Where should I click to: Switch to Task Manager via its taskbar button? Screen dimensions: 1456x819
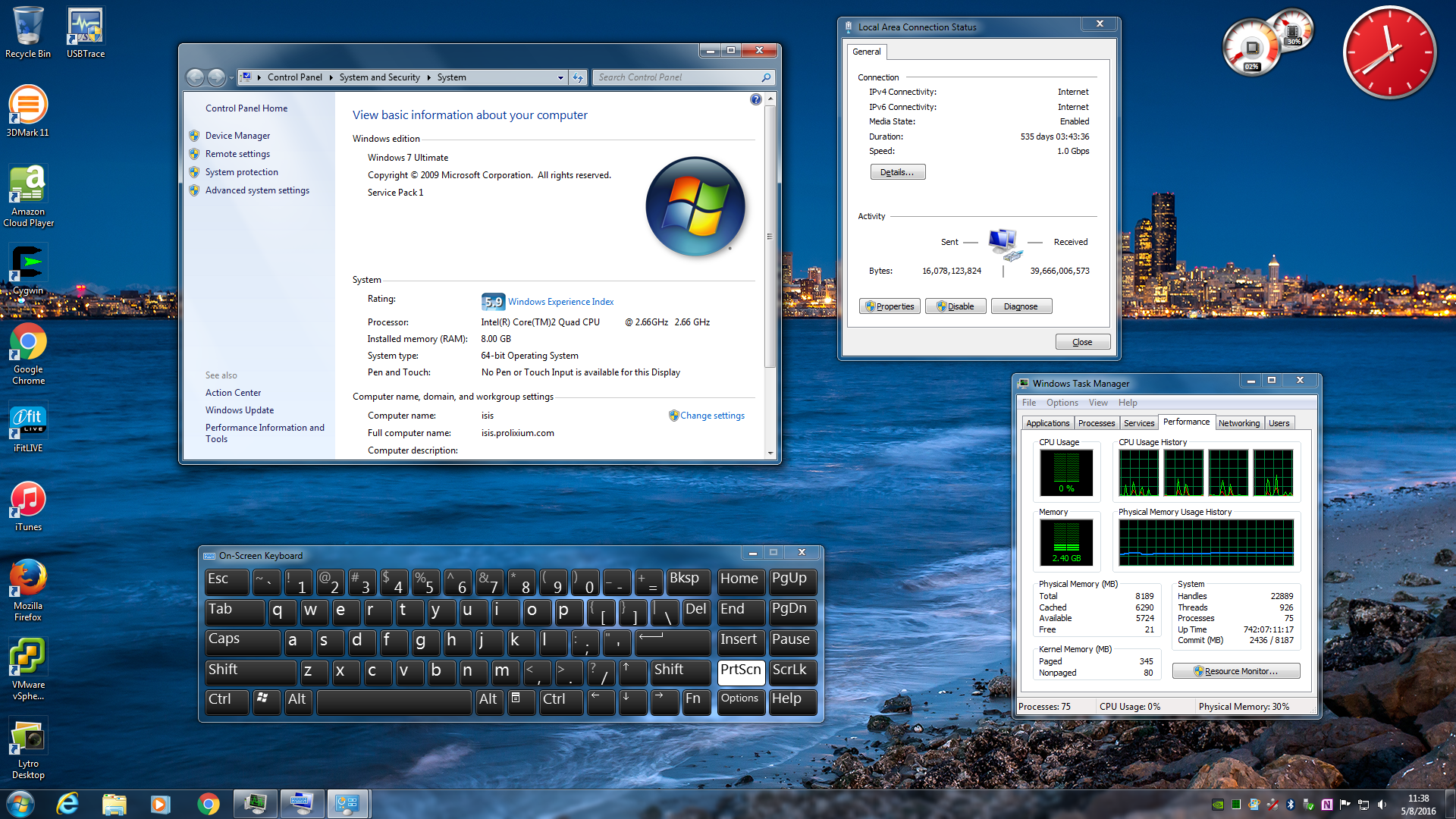point(255,804)
